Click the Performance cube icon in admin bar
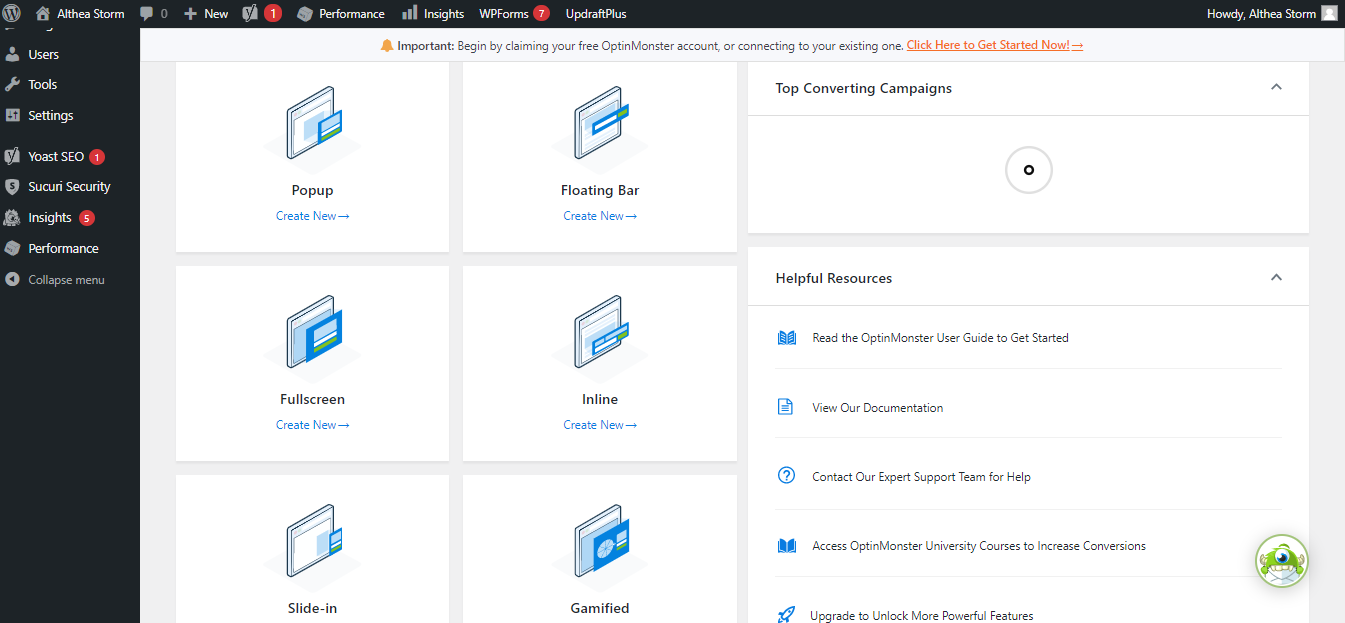1345x623 pixels. (305, 14)
